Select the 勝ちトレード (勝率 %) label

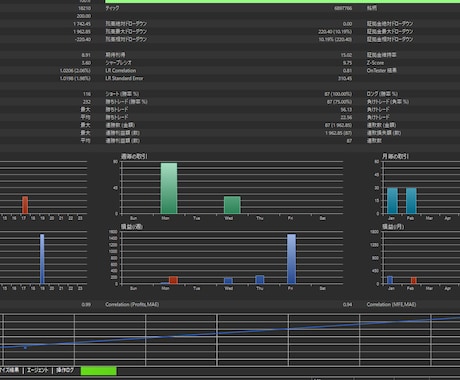[126, 102]
